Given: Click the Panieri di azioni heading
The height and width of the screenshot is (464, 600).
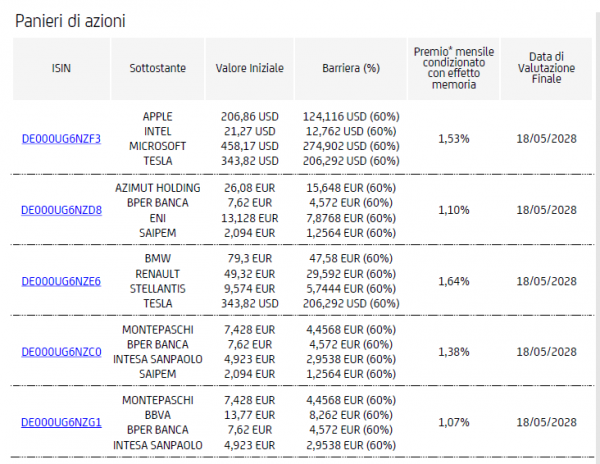Looking at the screenshot, I should 70,21.
